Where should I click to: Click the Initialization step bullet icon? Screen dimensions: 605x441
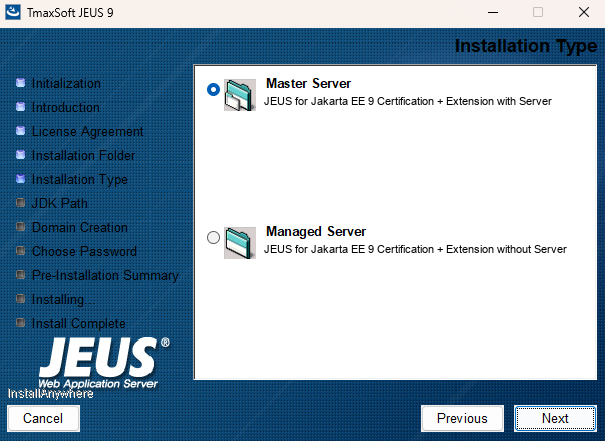[20, 83]
